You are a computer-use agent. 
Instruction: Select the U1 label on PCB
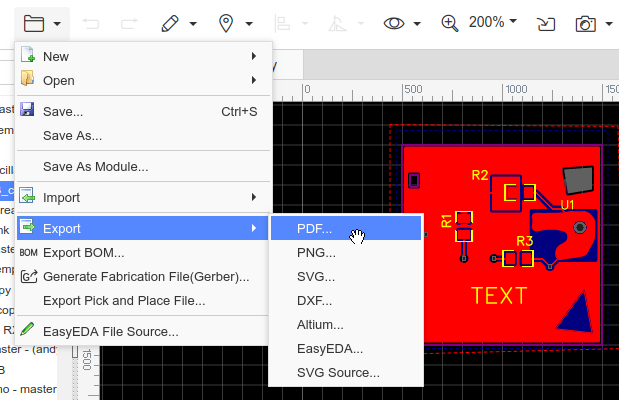pos(567,205)
